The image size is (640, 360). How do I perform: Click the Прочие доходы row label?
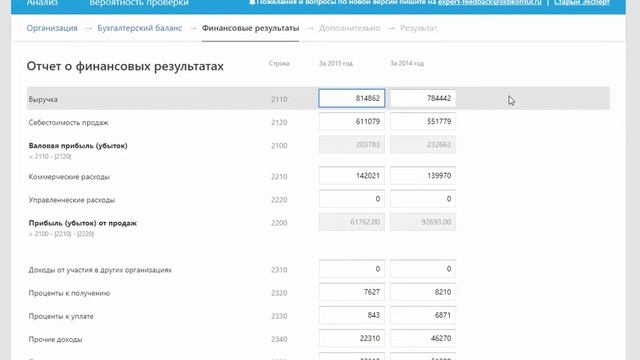(55, 340)
